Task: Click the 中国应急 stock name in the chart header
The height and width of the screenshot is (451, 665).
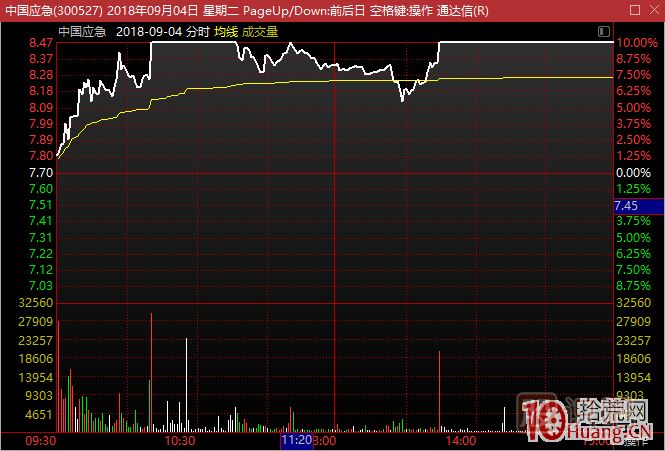Action: (82, 32)
